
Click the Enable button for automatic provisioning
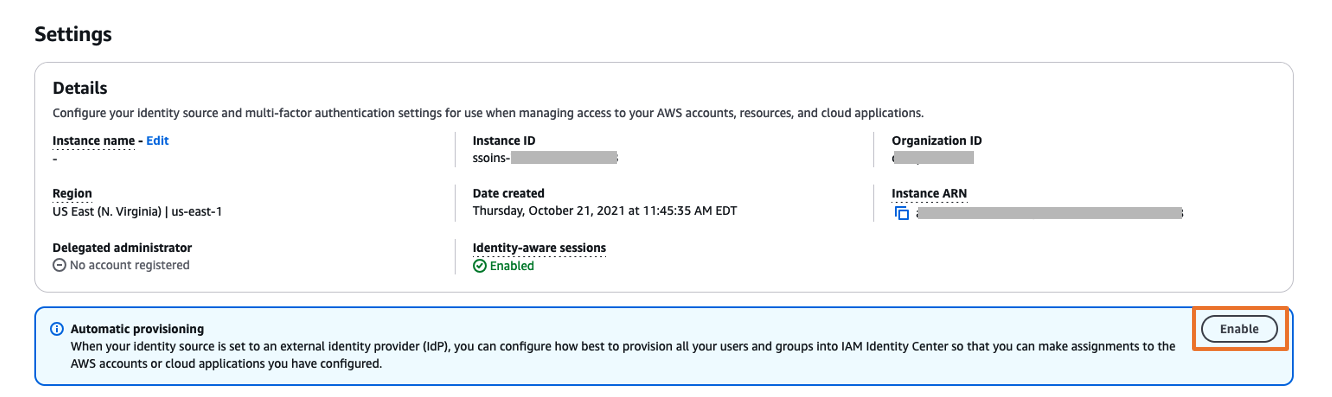point(1240,329)
